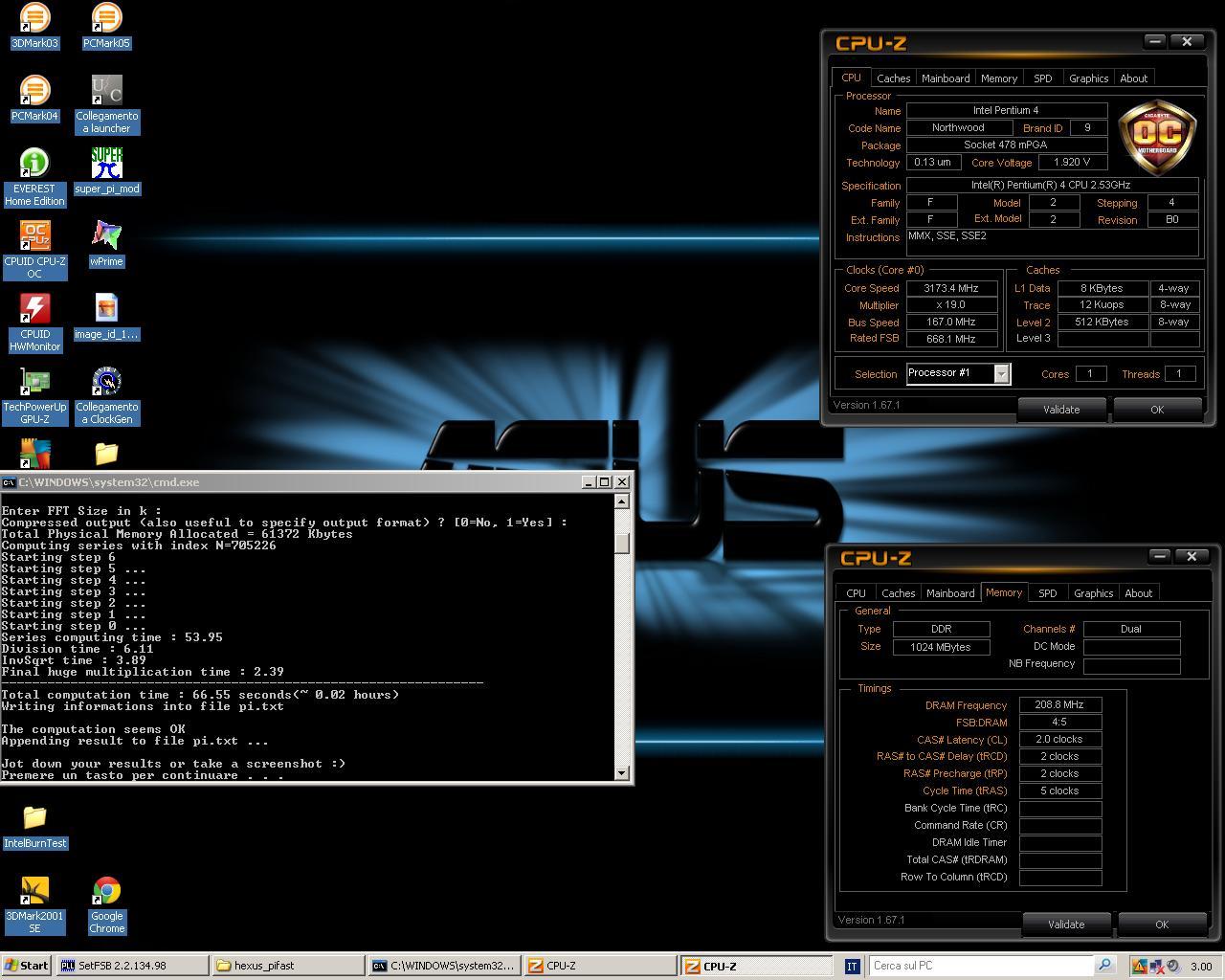Viewport: 1225px width, 980px height.
Task: Open Graphics tab in bottom CPU-Z window
Action: pyautogui.click(x=1094, y=593)
